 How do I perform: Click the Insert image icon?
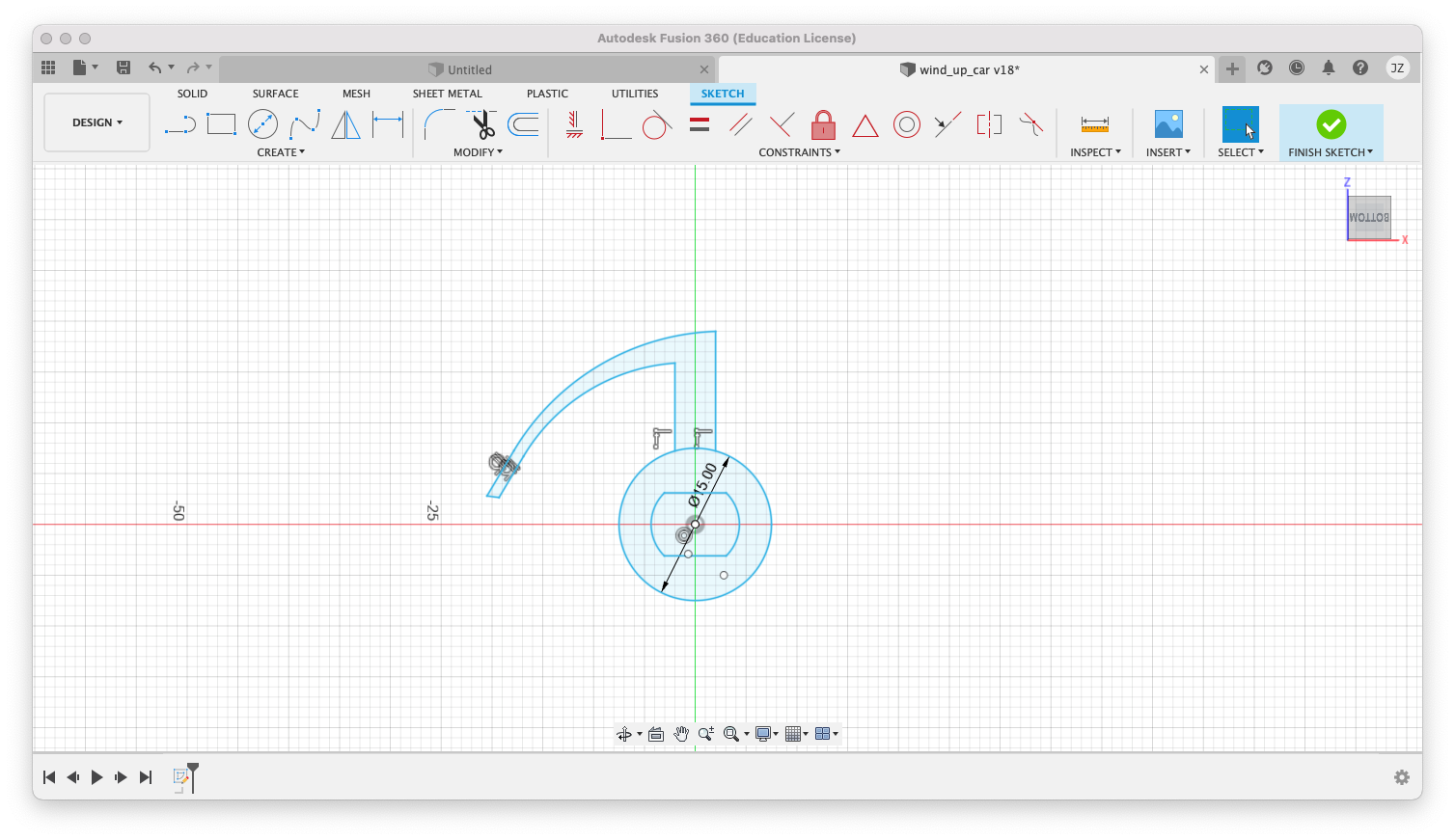1168,124
